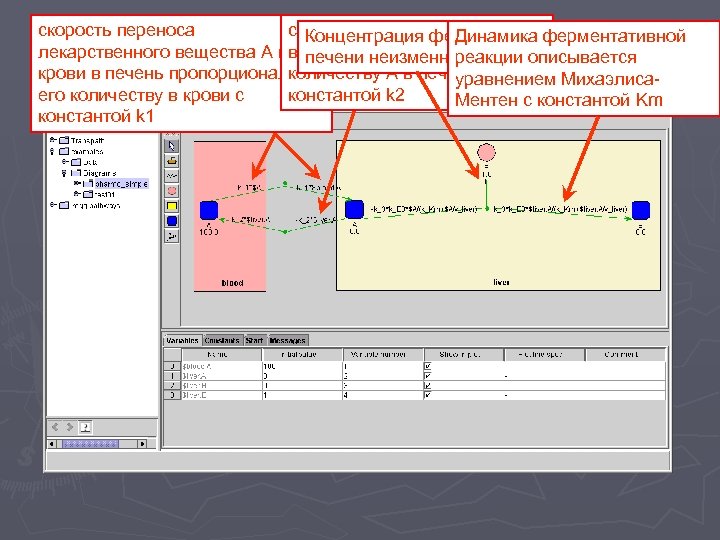Toggle Show in plot checkbox in row 1
This screenshot has width=720, height=540.
point(428,376)
